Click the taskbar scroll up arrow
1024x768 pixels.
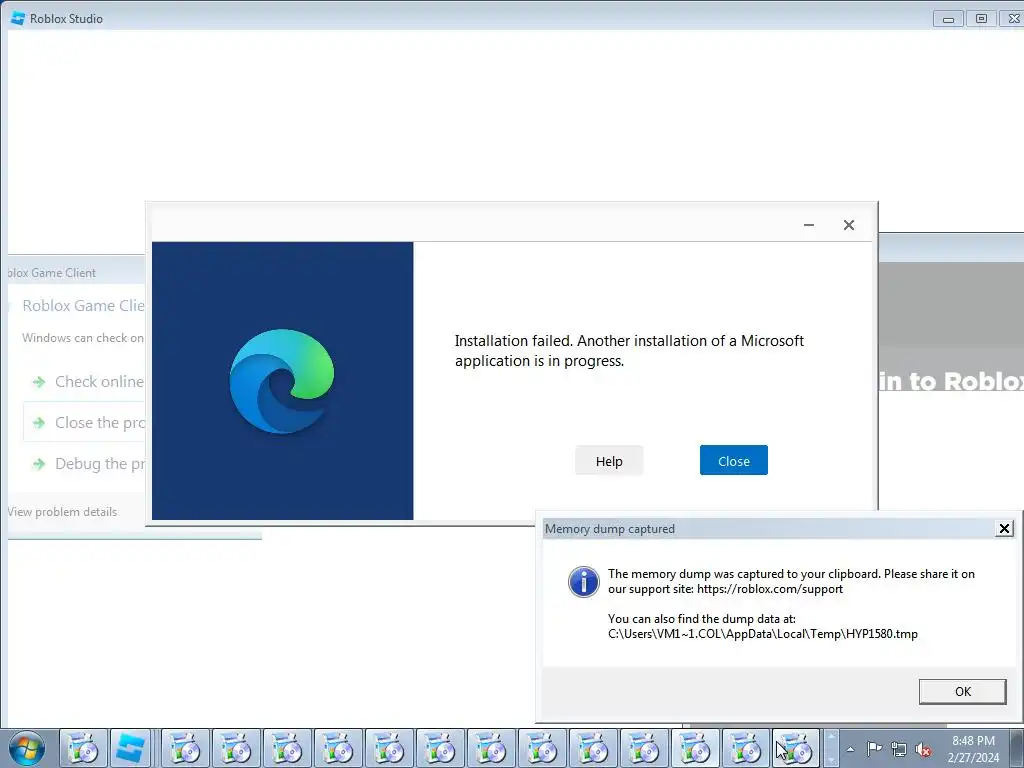coord(831,737)
